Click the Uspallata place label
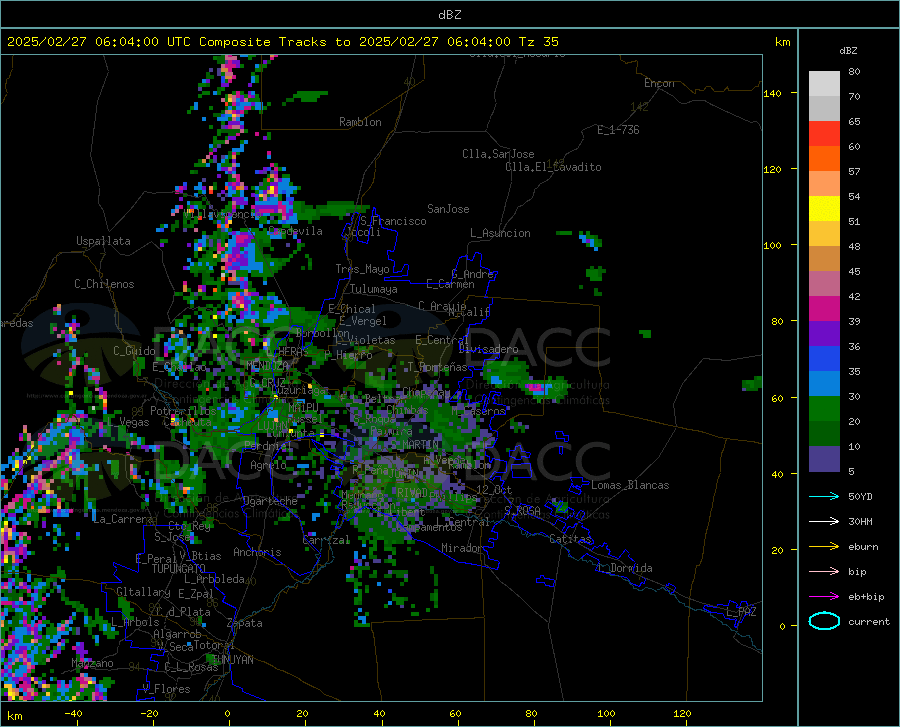This screenshot has width=900, height=727. point(103,241)
